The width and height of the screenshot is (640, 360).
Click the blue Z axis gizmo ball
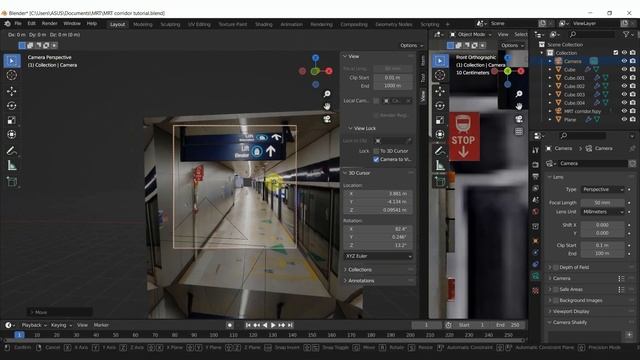[x=316, y=58]
